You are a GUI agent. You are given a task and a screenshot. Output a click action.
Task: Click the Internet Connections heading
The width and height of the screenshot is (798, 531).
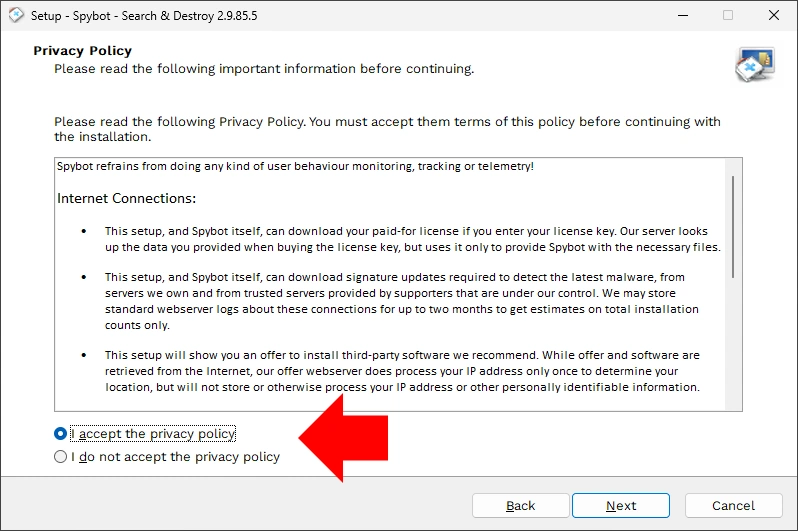tap(126, 198)
